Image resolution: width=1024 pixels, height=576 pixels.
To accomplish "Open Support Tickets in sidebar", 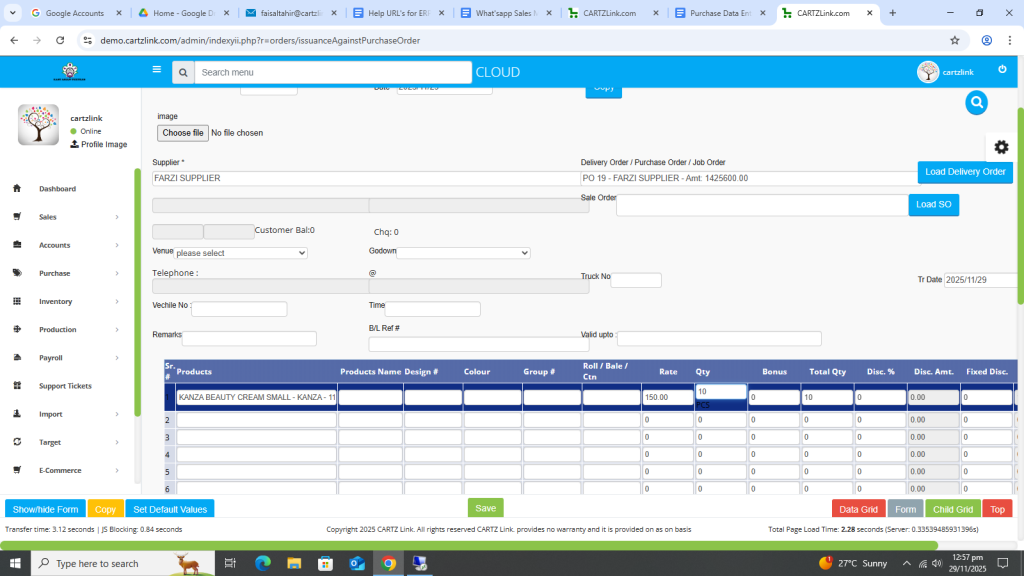I will pyautogui.click(x=65, y=386).
